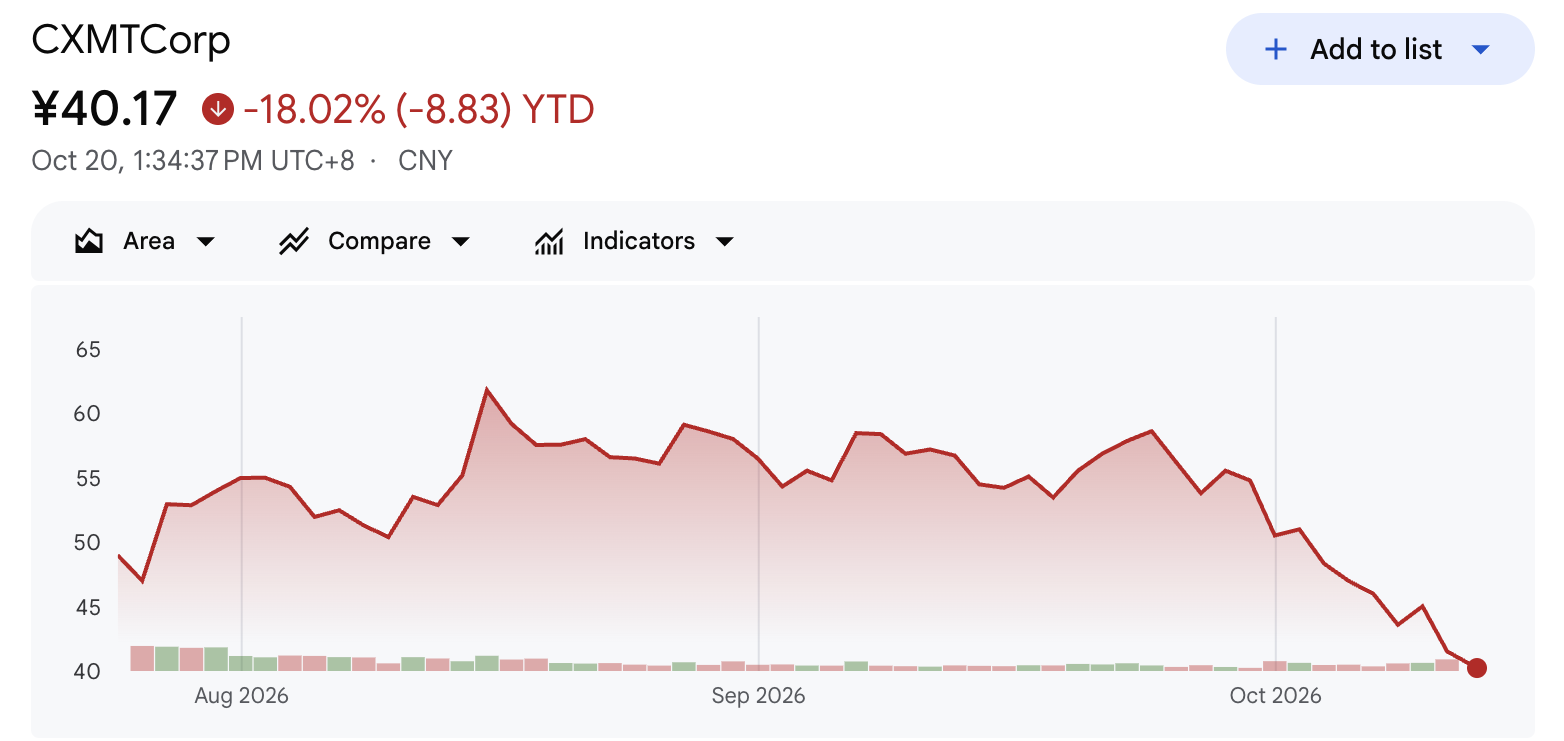Click the ¥40.17 price value
Screen dimensions: 1564x741
pos(105,109)
